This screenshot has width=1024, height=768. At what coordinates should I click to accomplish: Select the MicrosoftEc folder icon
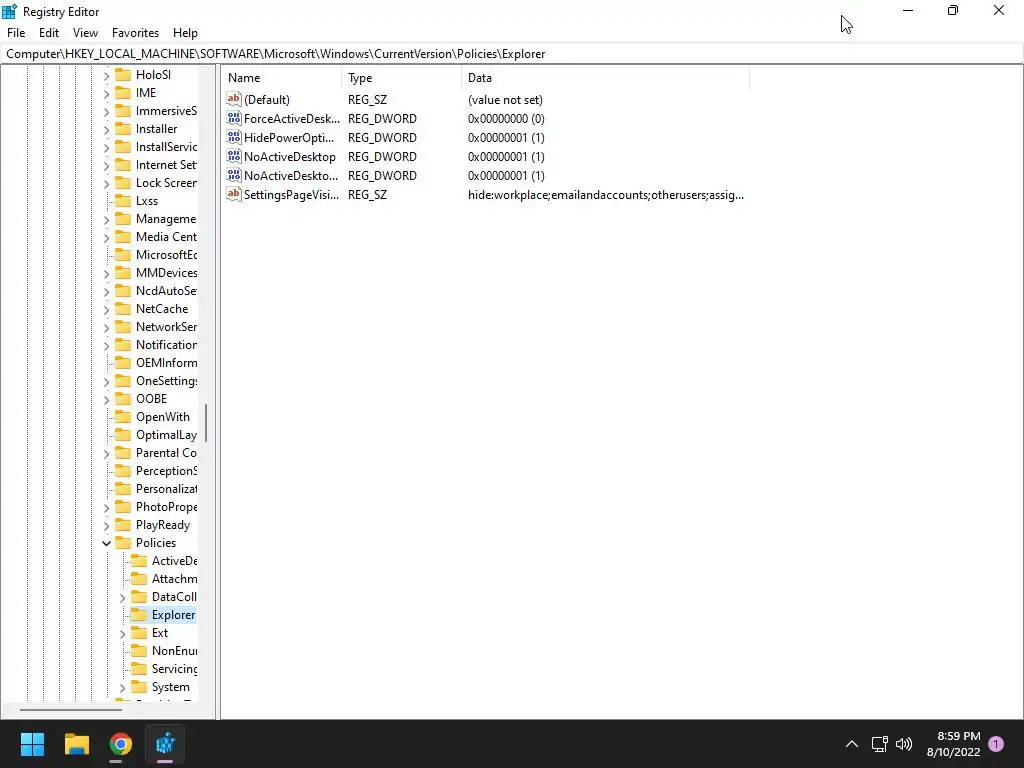[123, 255]
